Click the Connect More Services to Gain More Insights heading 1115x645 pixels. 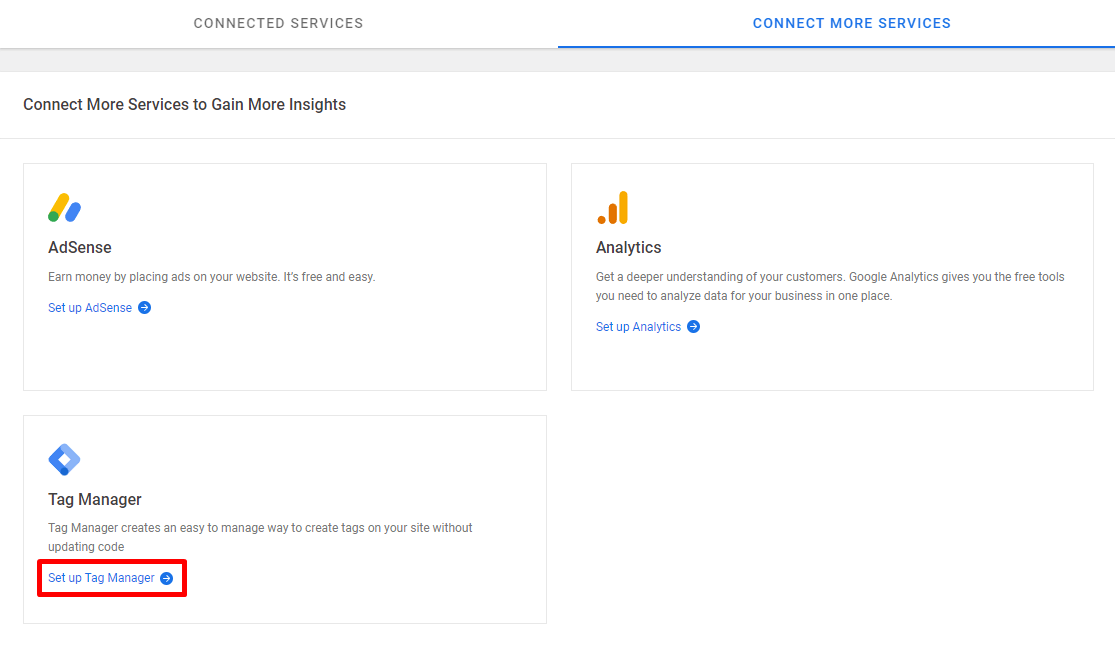(184, 104)
